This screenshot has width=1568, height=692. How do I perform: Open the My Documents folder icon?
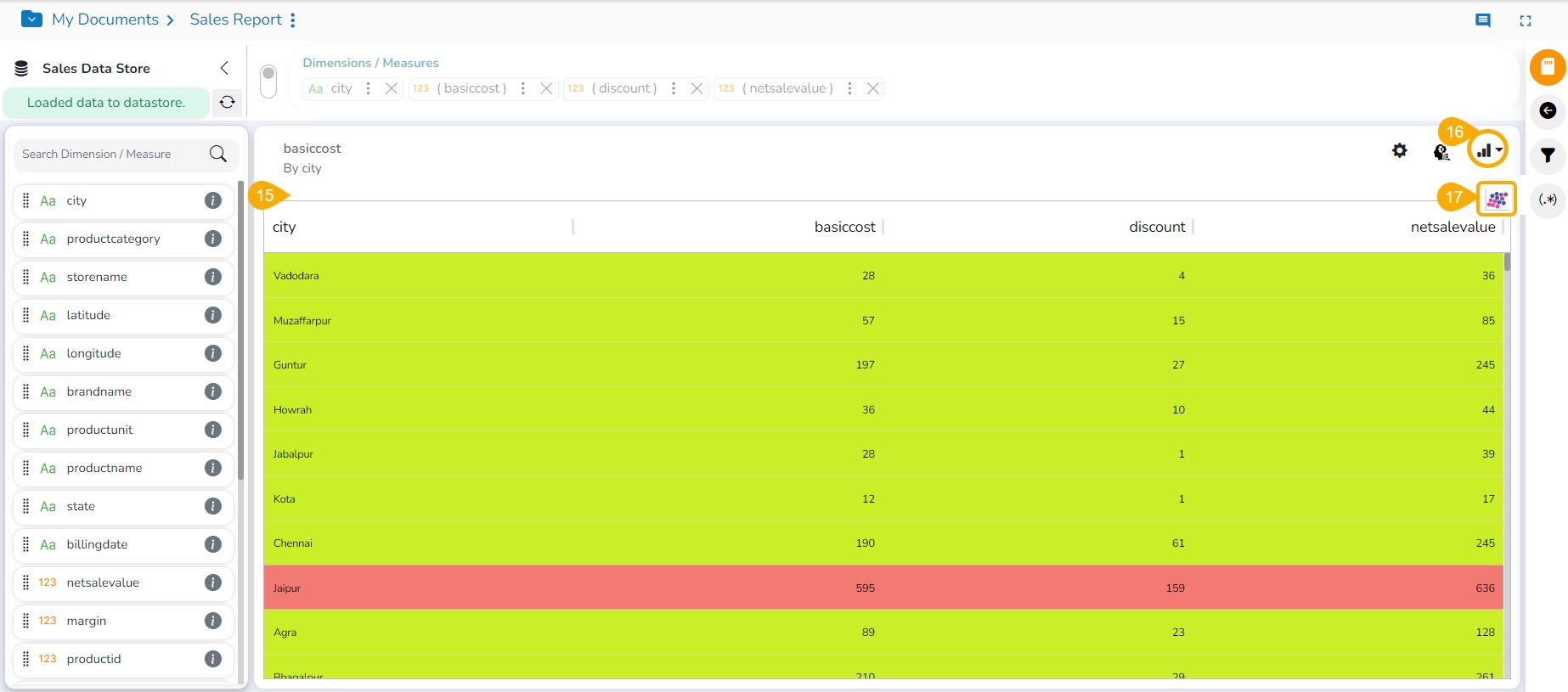[x=31, y=19]
